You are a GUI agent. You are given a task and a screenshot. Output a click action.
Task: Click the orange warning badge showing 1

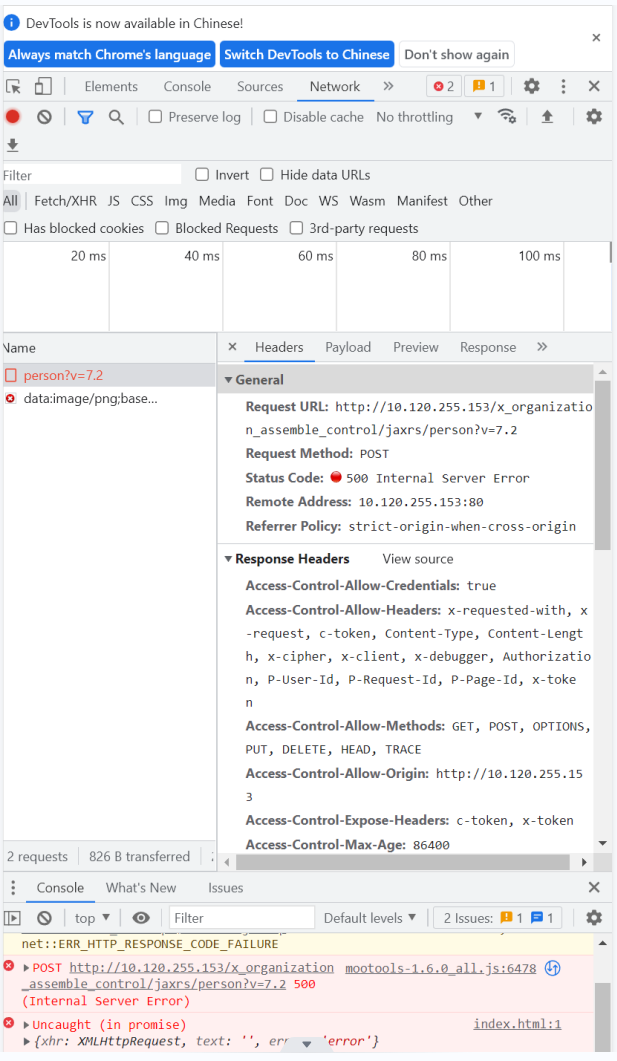(484, 86)
